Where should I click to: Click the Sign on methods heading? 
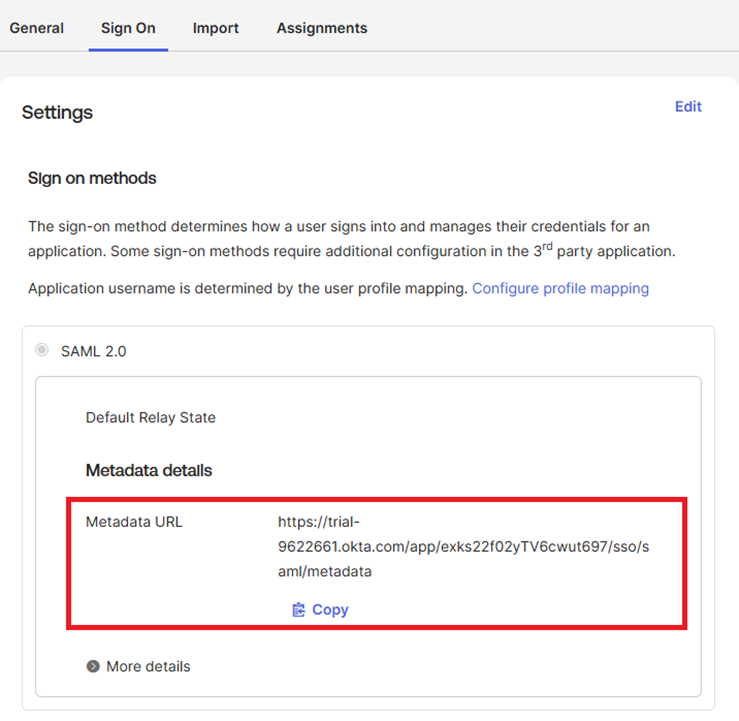click(92, 179)
